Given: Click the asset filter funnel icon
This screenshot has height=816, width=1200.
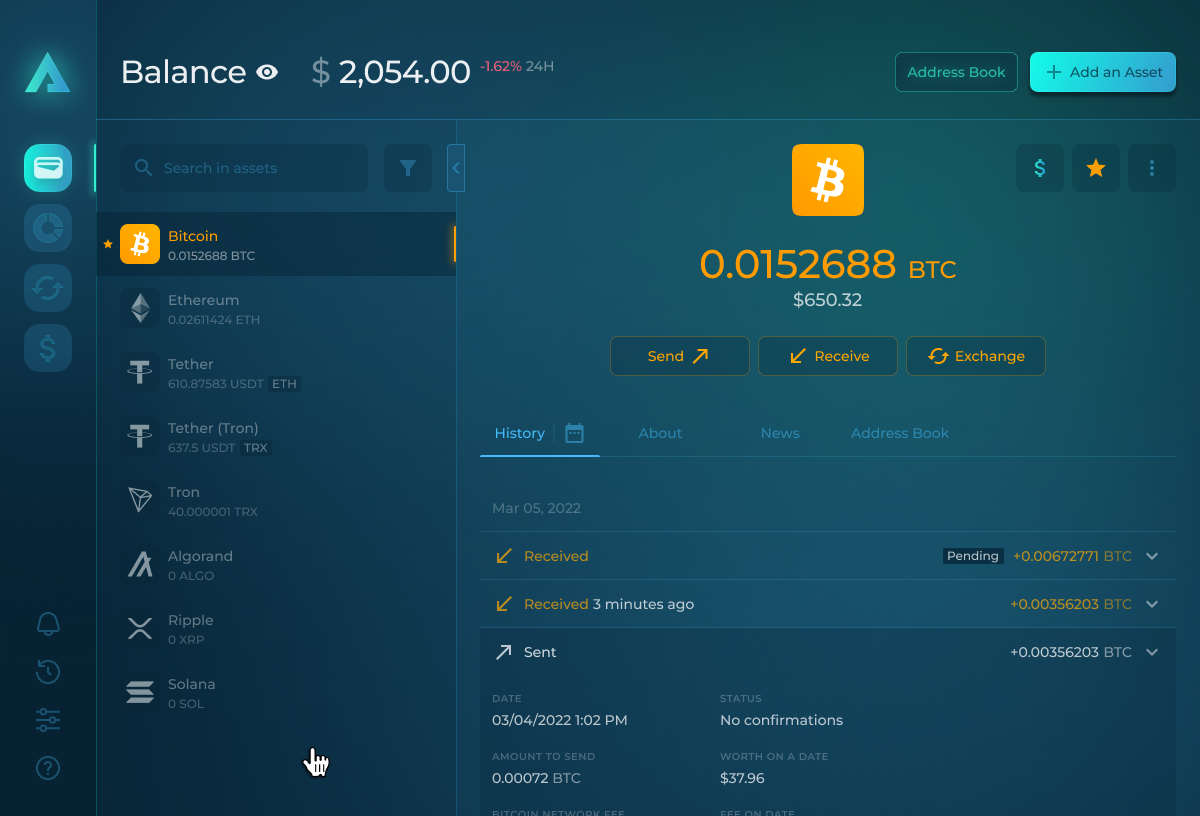Looking at the screenshot, I should (408, 168).
